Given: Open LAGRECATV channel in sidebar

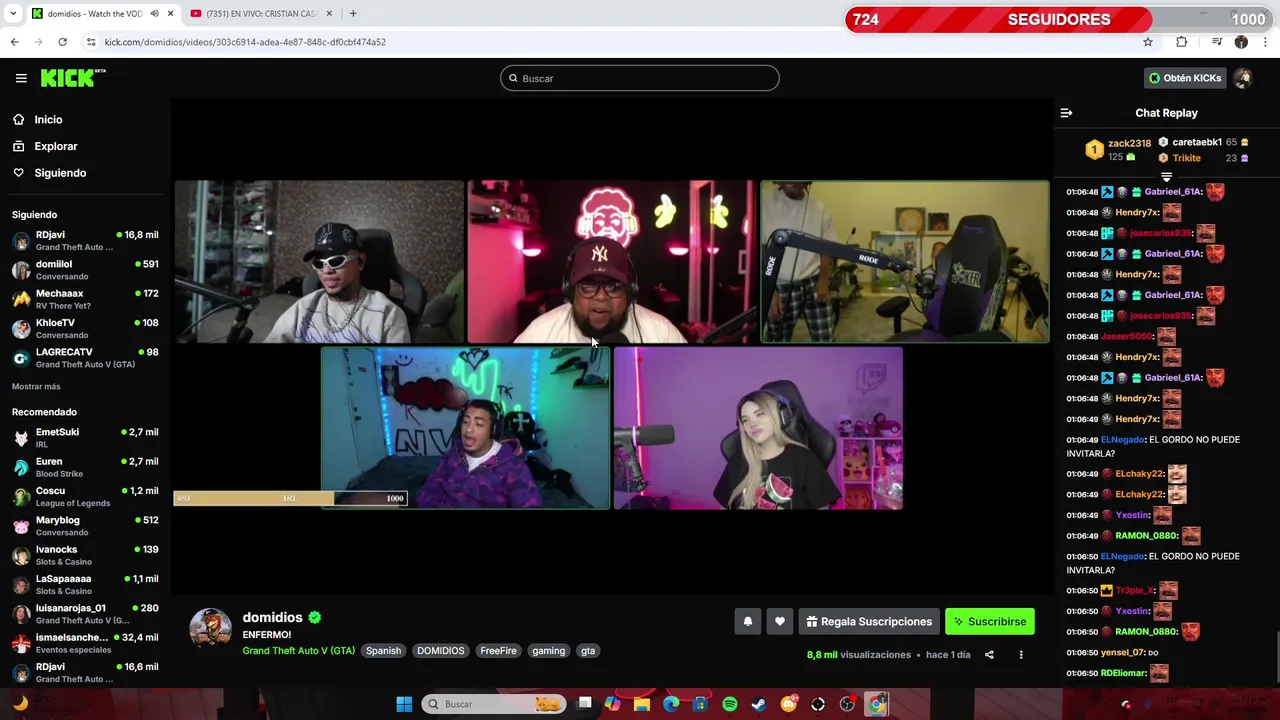Looking at the screenshot, I should [85, 358].
